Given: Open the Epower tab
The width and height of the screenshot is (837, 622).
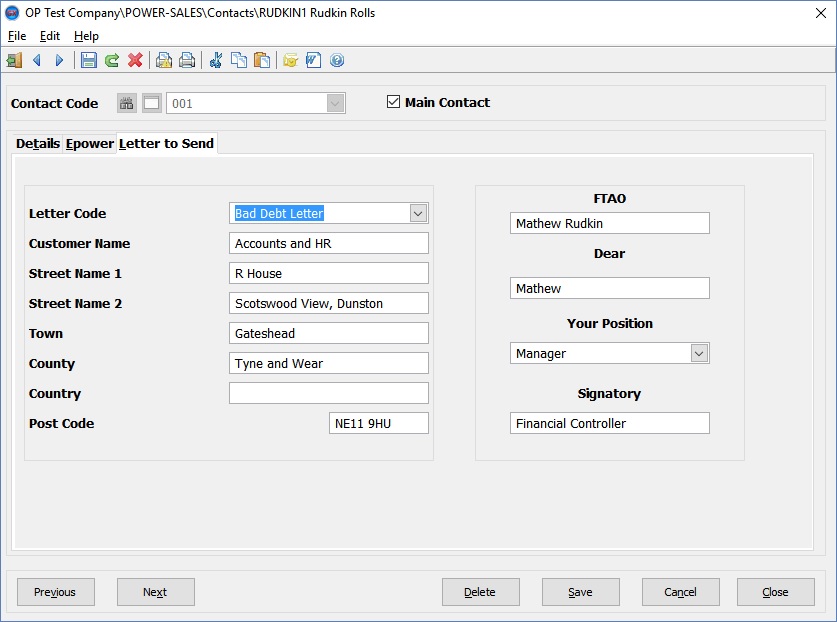Looking at the screenshot, I should [x=90, y=144].
